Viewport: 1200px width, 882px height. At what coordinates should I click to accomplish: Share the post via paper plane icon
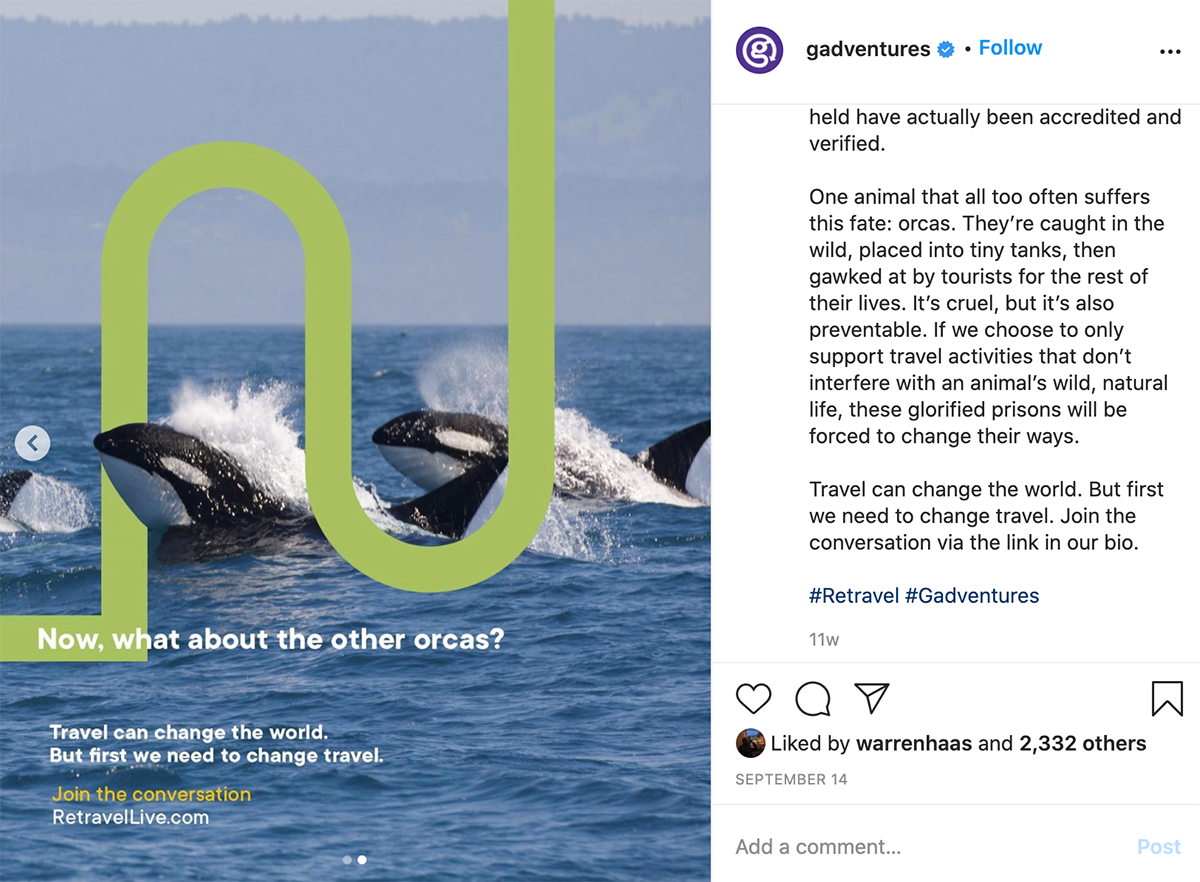(x=872, y=698)
